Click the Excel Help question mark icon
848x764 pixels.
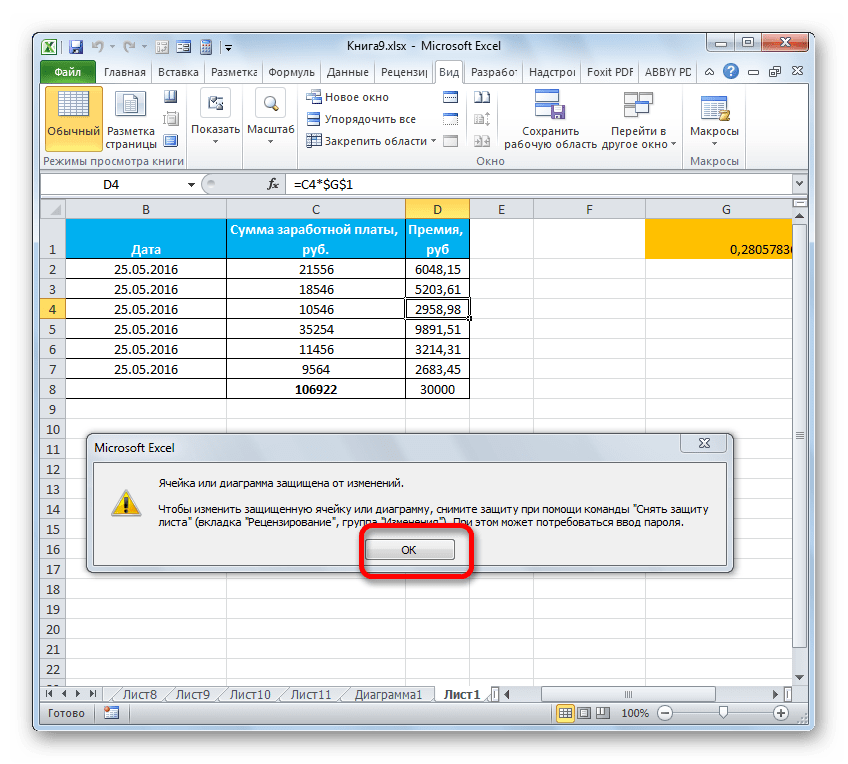tap(731, 71)
